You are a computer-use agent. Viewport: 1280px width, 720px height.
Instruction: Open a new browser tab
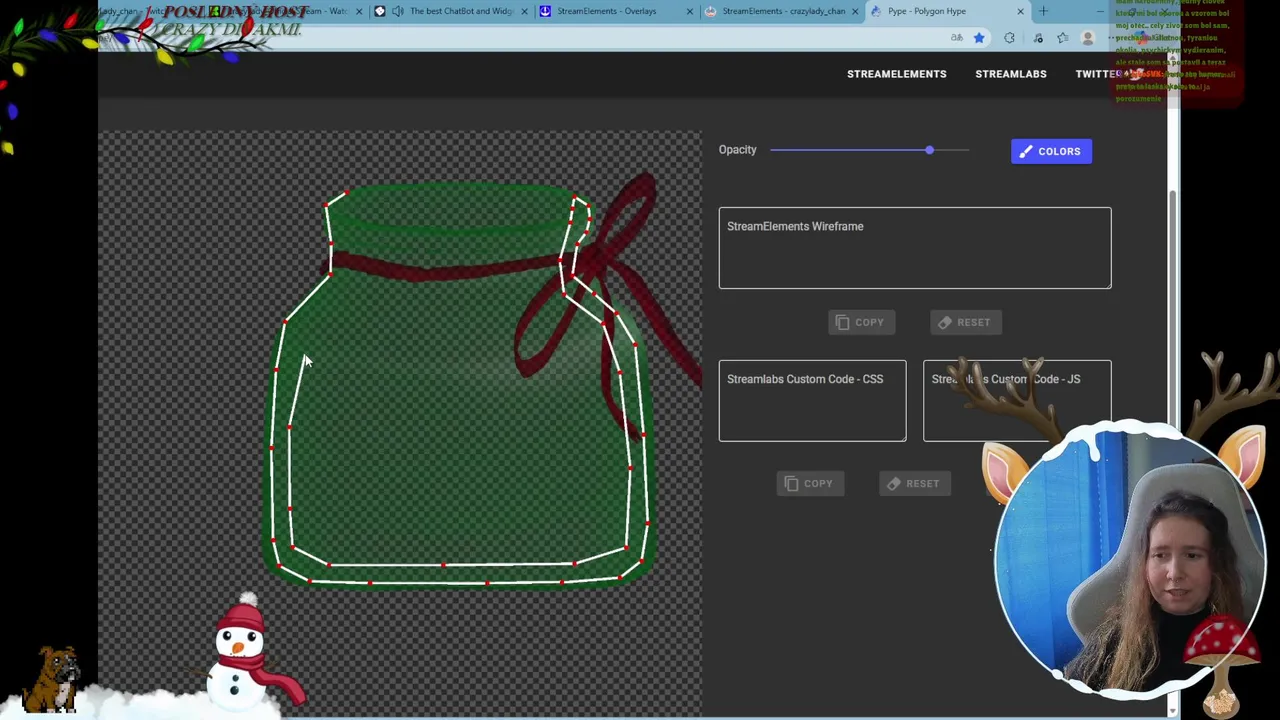click(x=1043, y=11)
